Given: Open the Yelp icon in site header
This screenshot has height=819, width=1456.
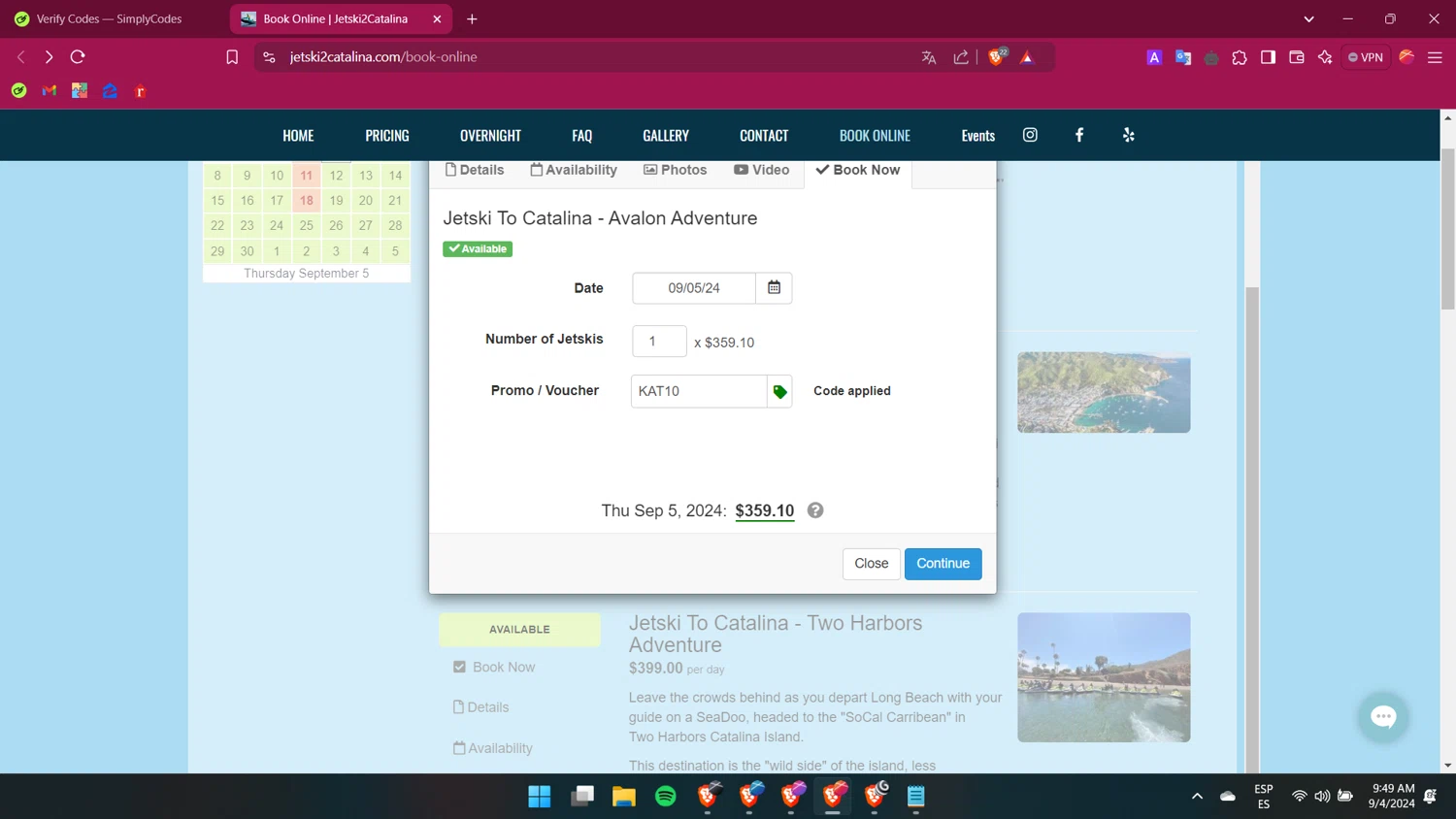Looking at the screenshot, I should tap(1128, 135).
